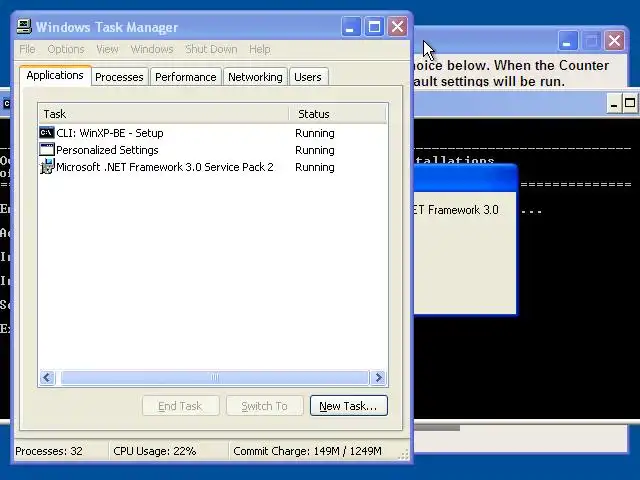Image resolution: width=640 pixels, height=480 pixels.
Task: Click the Running status of .NET Framework task
Action: point(315,167)
